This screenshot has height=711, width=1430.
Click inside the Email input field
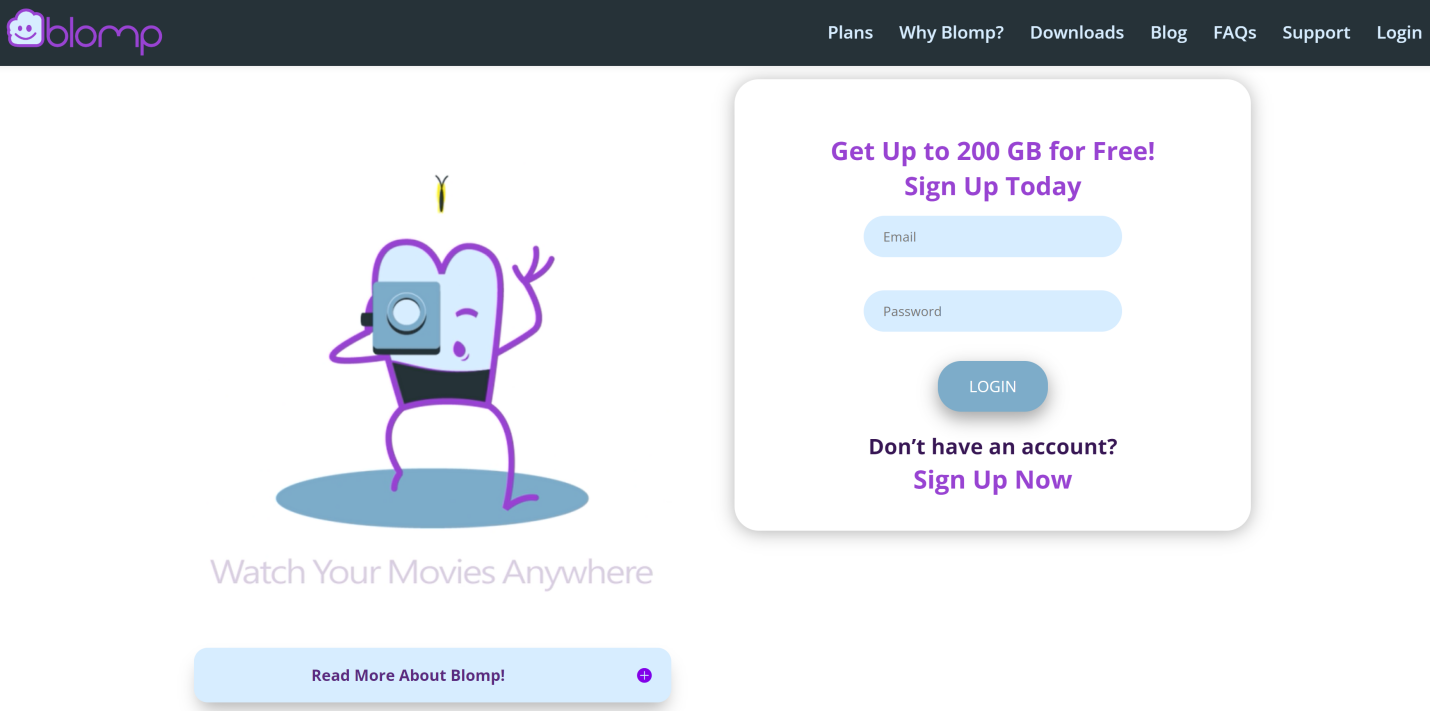click(992, 236)
